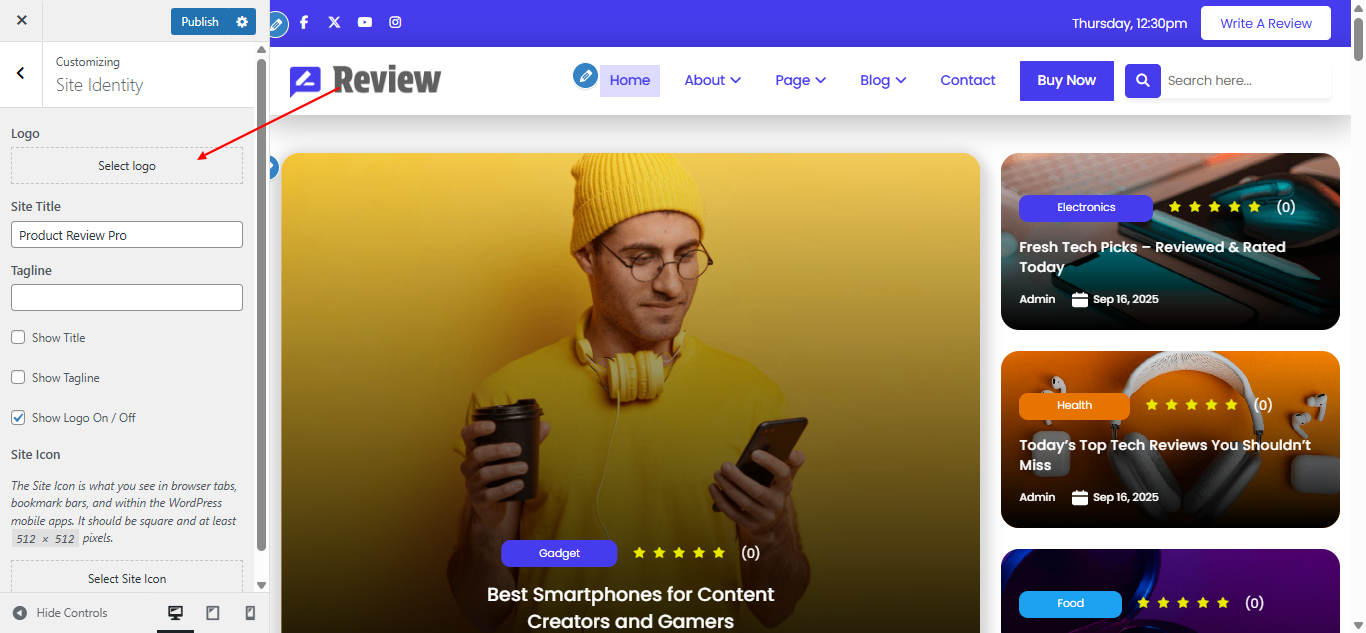This screenshot has width=1366, height=633.
Task: Uncheck Show Logo On / Off
Action: click(x=18, y=418)
